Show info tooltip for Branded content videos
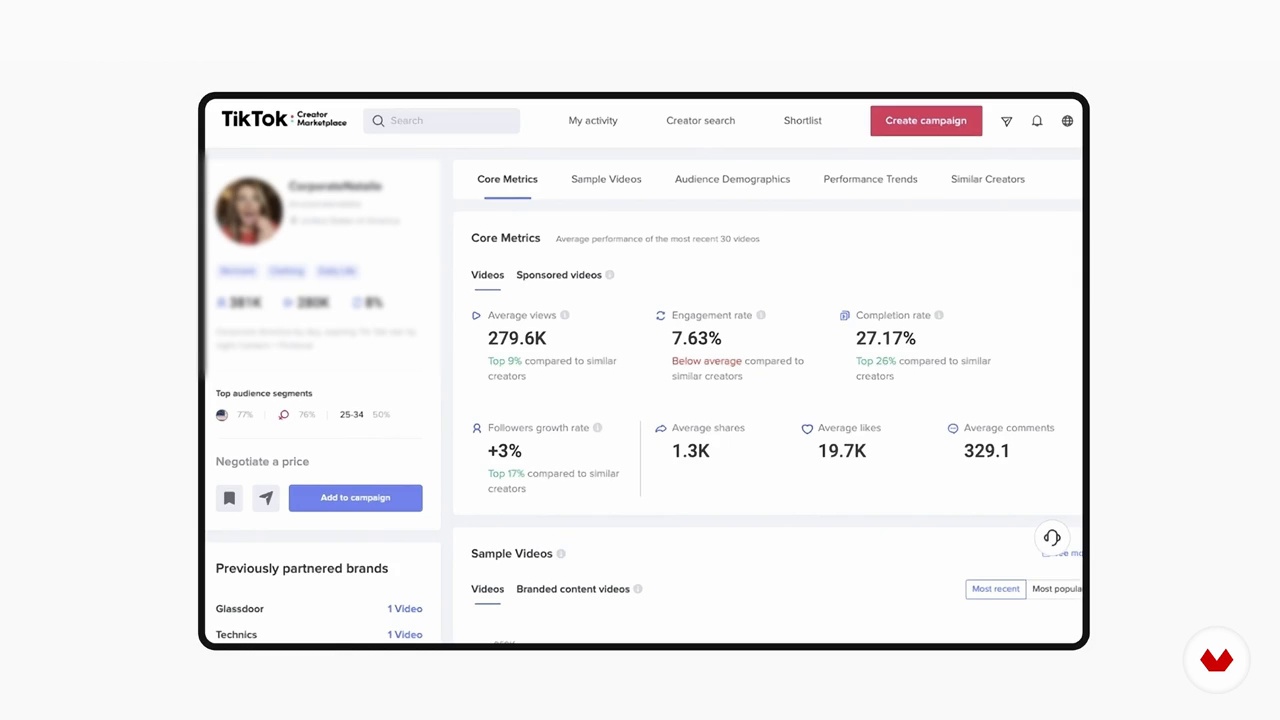Screen dimensions: 1280x720 [x=638, y=589]
